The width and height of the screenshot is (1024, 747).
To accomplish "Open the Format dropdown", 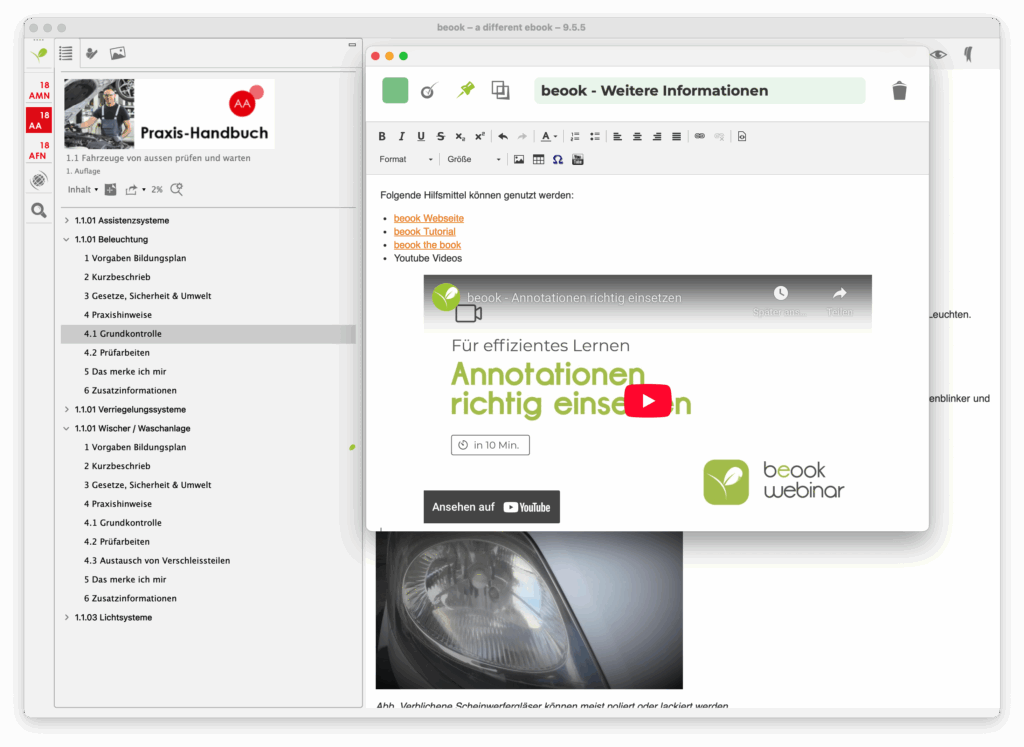I will 406,159.
